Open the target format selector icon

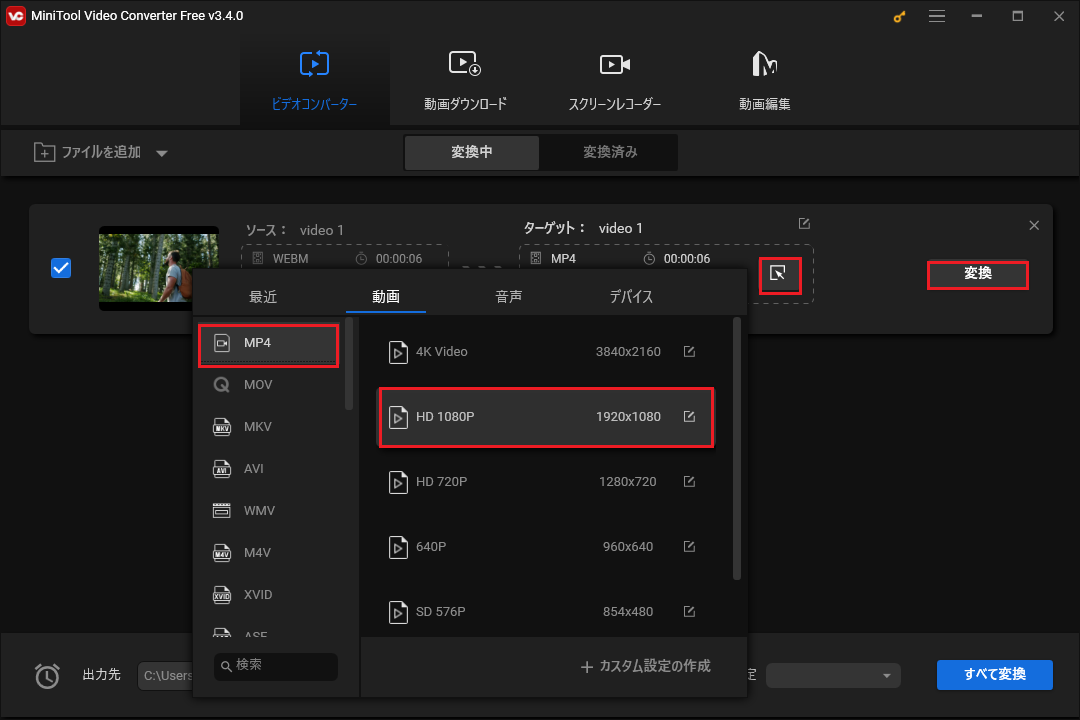778,274
